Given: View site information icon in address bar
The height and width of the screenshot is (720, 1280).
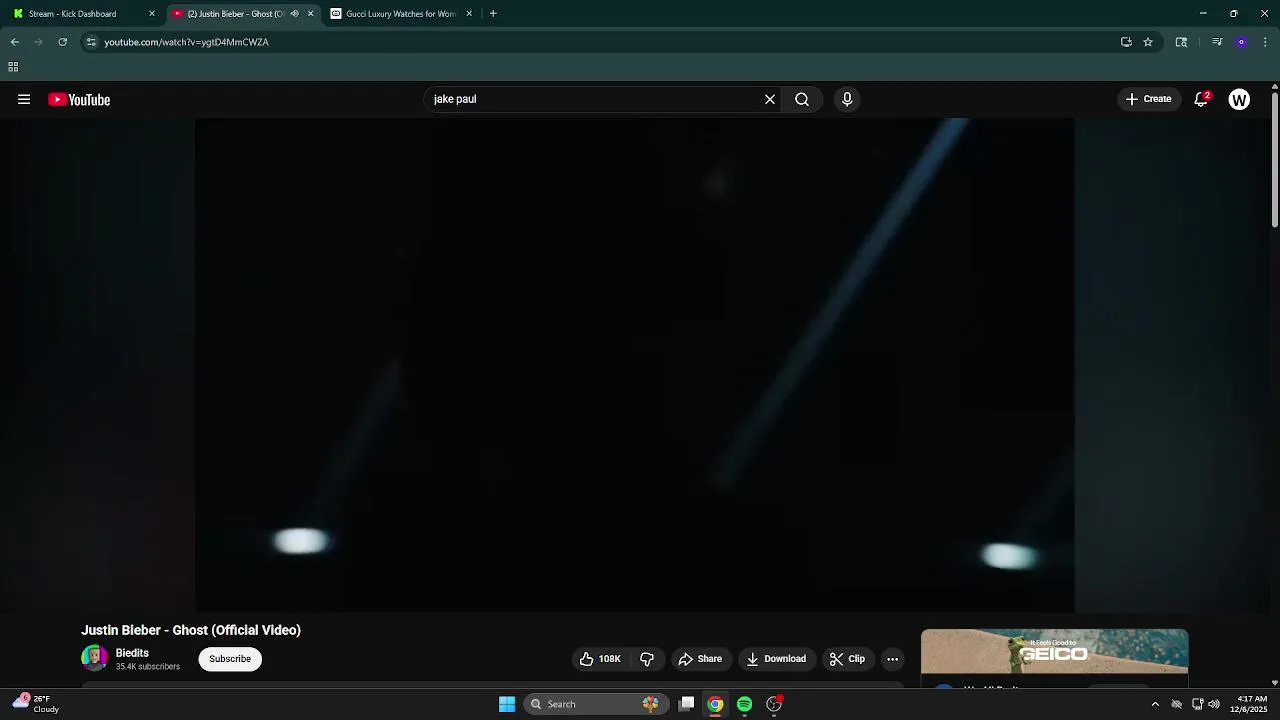Looking at the screenshot, I should click(91, 42).
